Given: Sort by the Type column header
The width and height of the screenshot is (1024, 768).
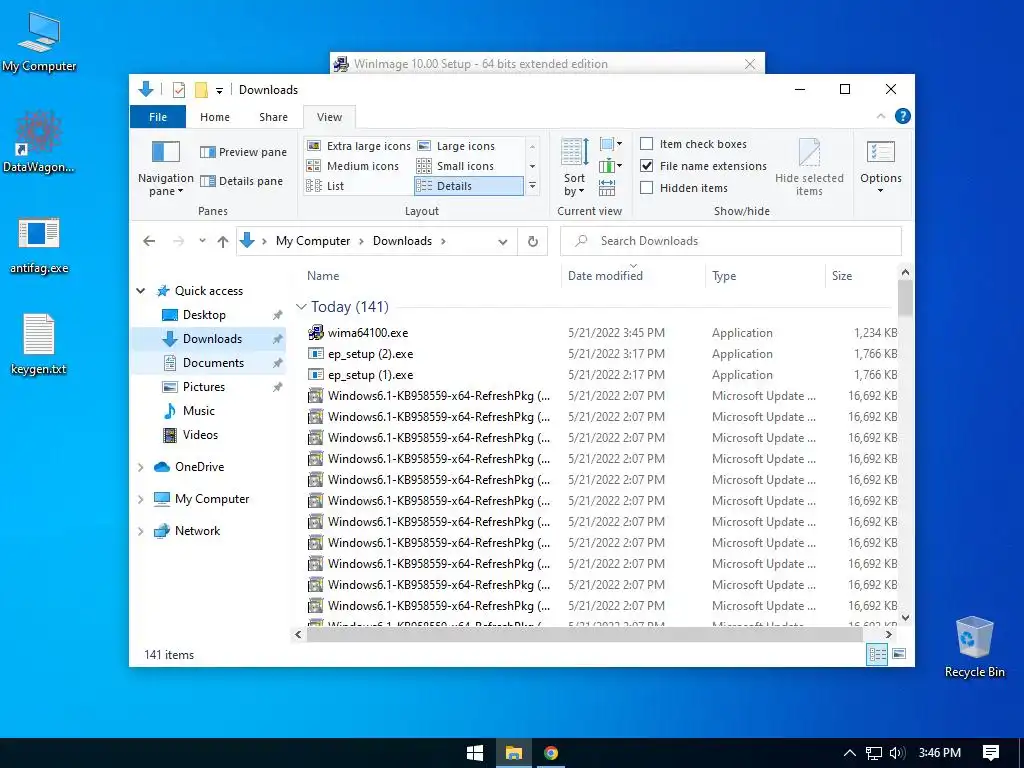Looking at the screenshot, I should (x=765, y=276).
